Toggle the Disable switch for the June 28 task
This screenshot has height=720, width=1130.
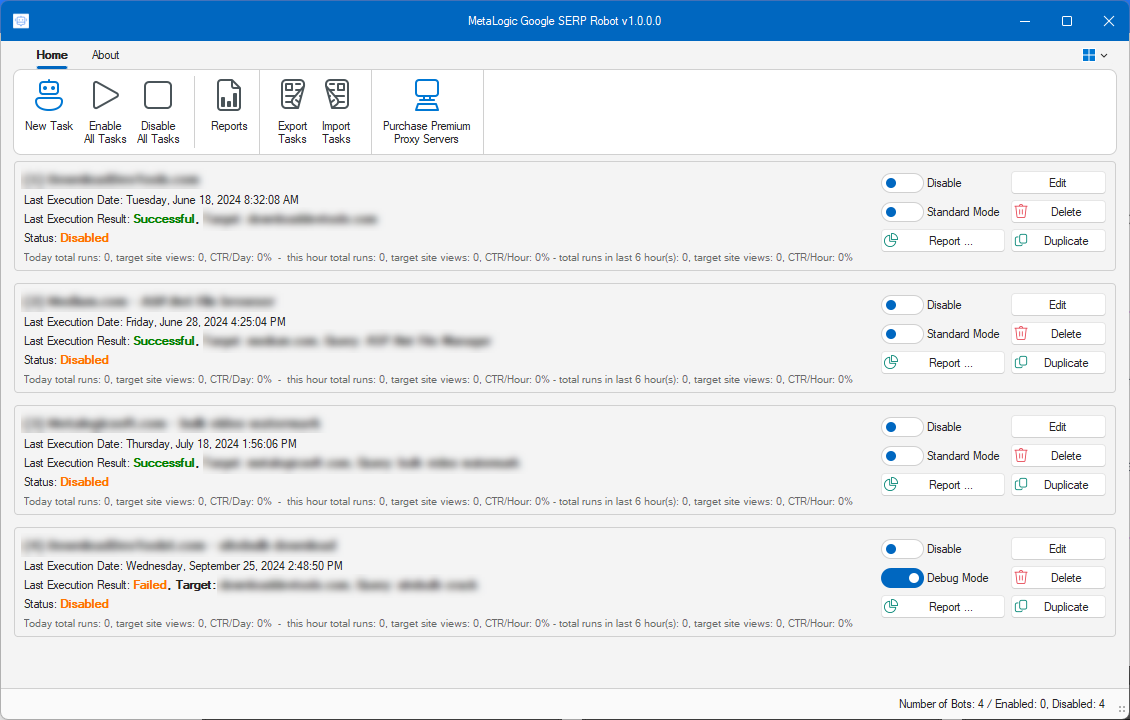(x=902, y=305)
